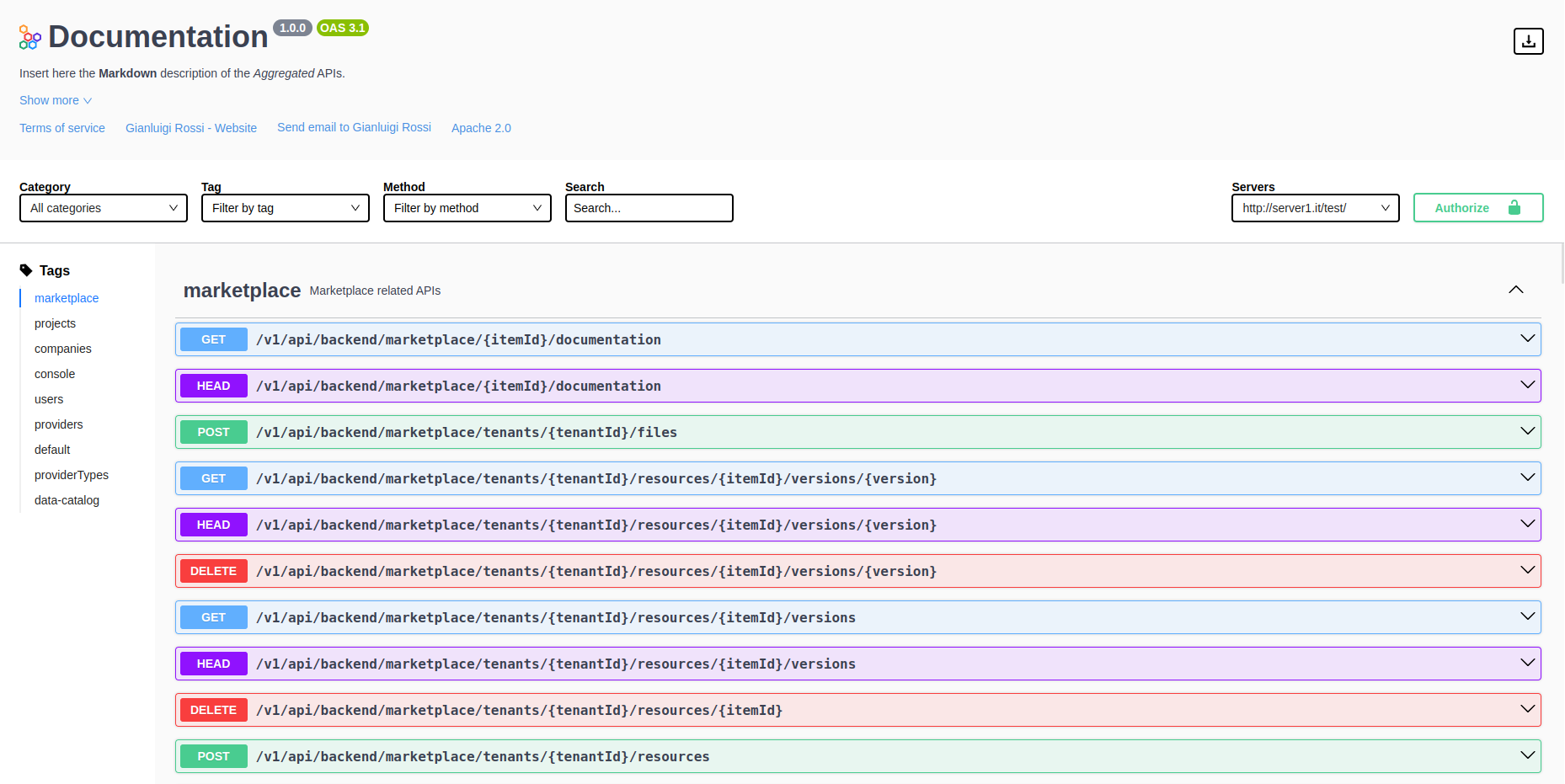Click the download specification icon
Image resolution: width=1565 pixels, height=784 pixels.
click(x=1528, y=41)
